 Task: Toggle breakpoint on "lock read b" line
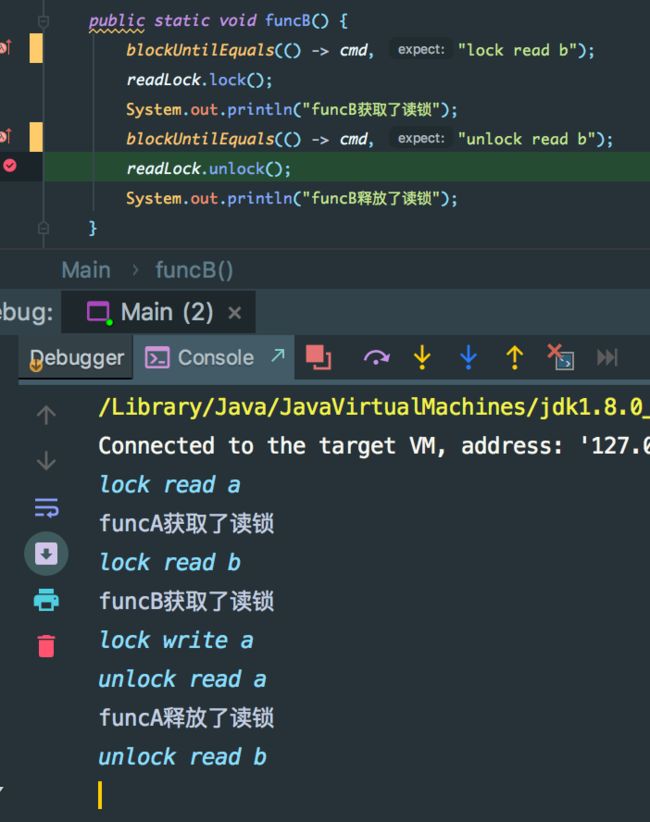(x=6, y=48)
